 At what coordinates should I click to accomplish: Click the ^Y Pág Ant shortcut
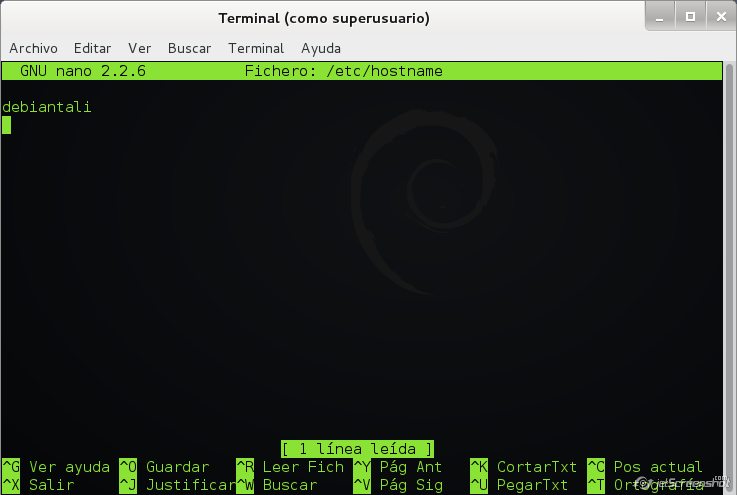398,467
